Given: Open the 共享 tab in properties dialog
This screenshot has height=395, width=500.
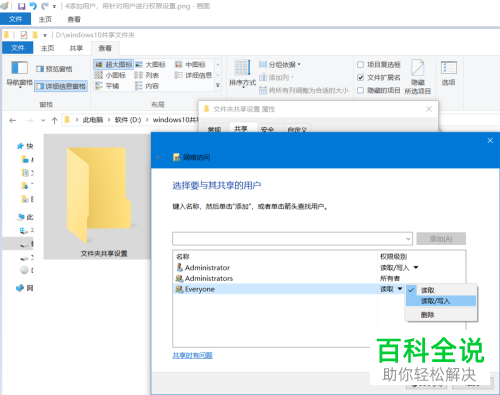Looking at the screenshot, I should click(x=241, y=129).
